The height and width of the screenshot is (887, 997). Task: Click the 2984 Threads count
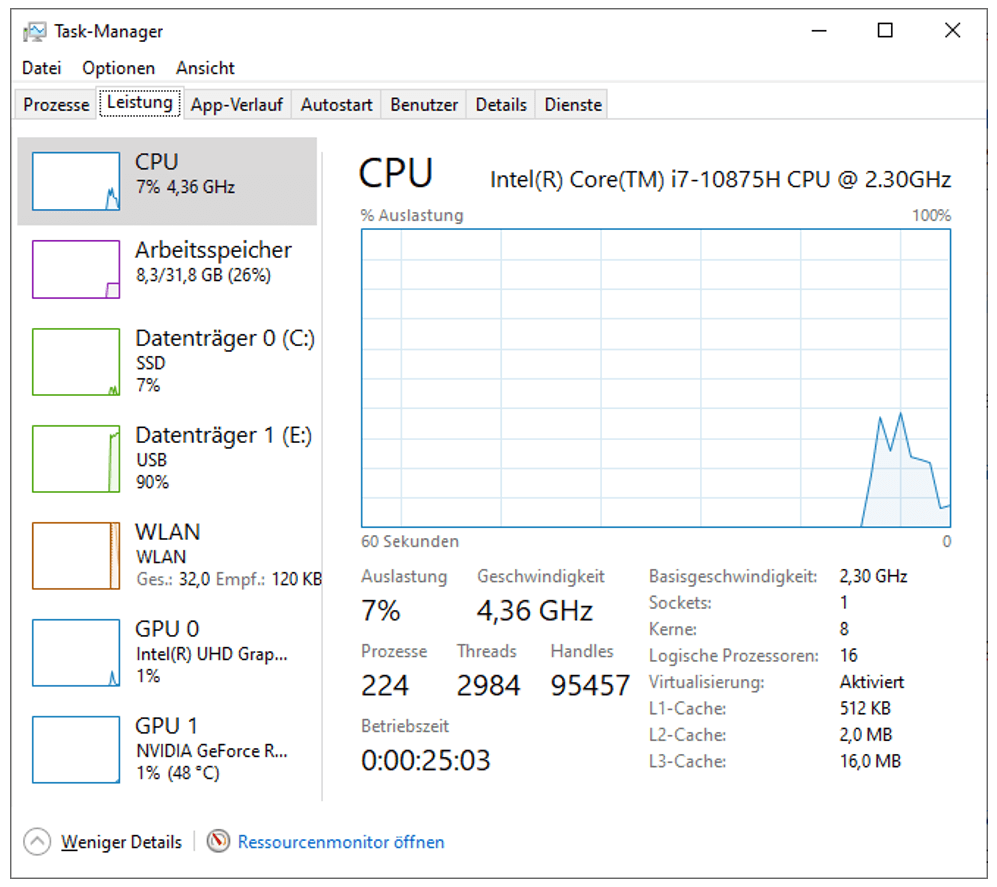click(x=488, y=685)
